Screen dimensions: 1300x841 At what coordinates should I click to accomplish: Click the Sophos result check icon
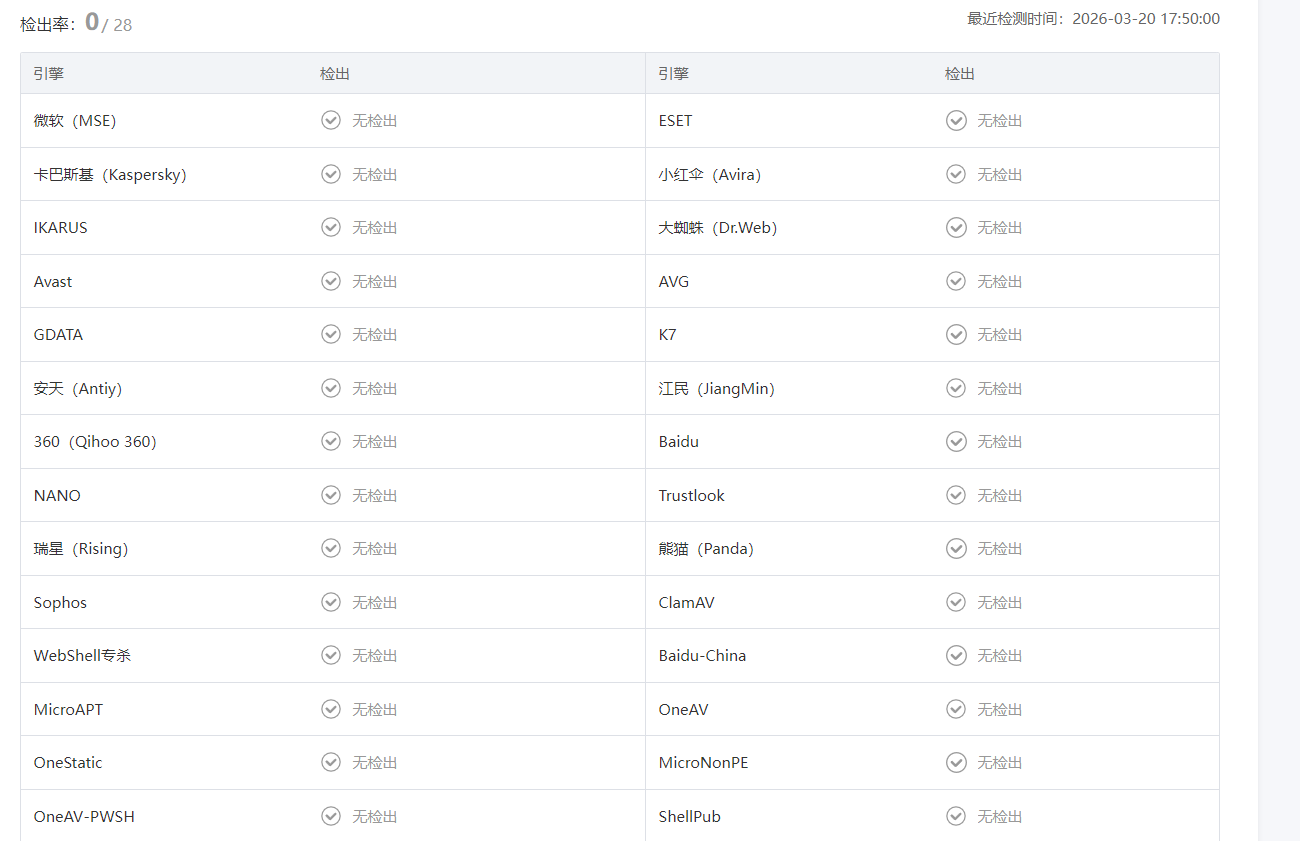(x=331, y=602)
